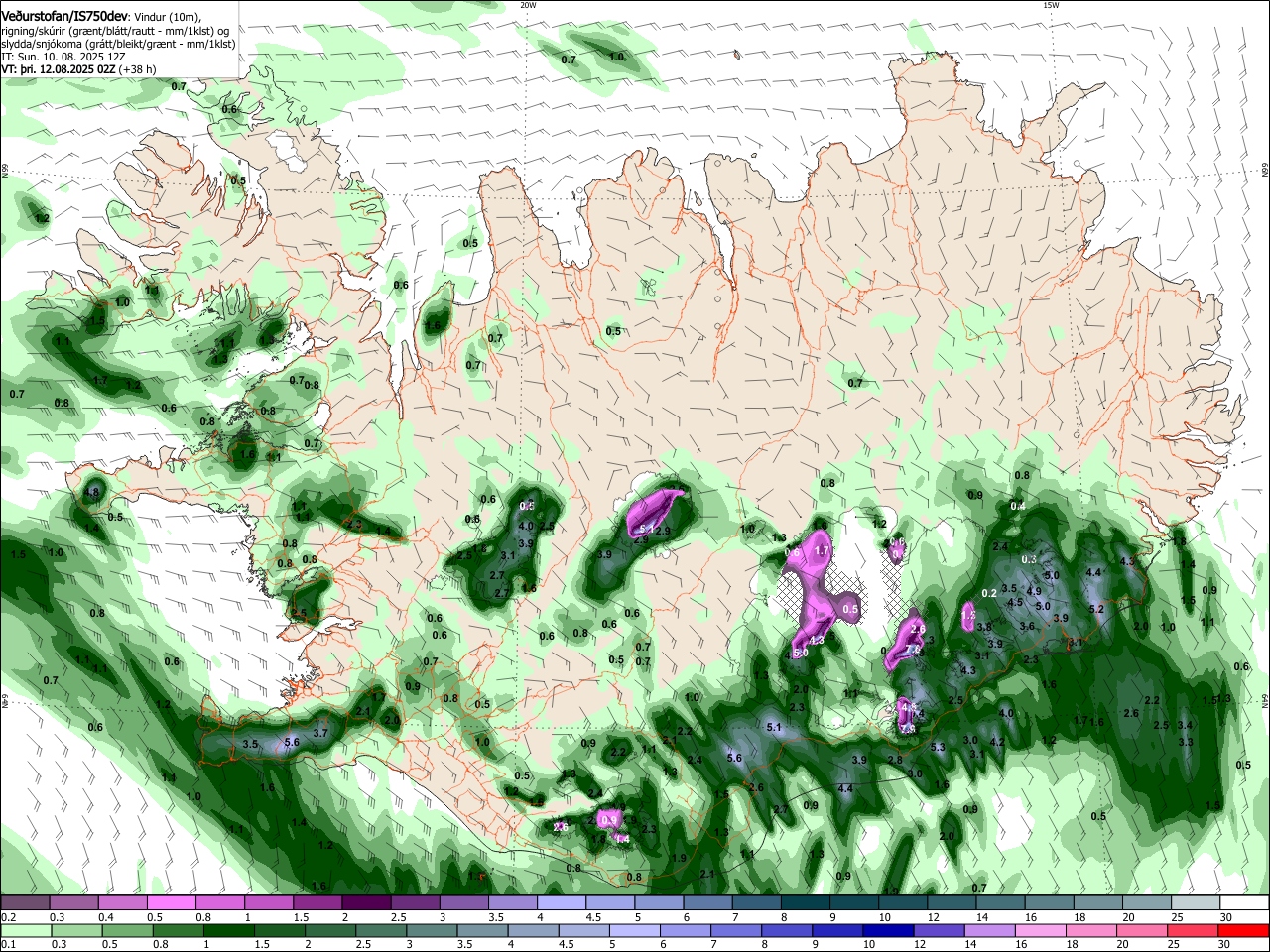Select the upper snow-scale swatch labeled 0.2
The image size is (1270, 952).
(x=25, y=902)
